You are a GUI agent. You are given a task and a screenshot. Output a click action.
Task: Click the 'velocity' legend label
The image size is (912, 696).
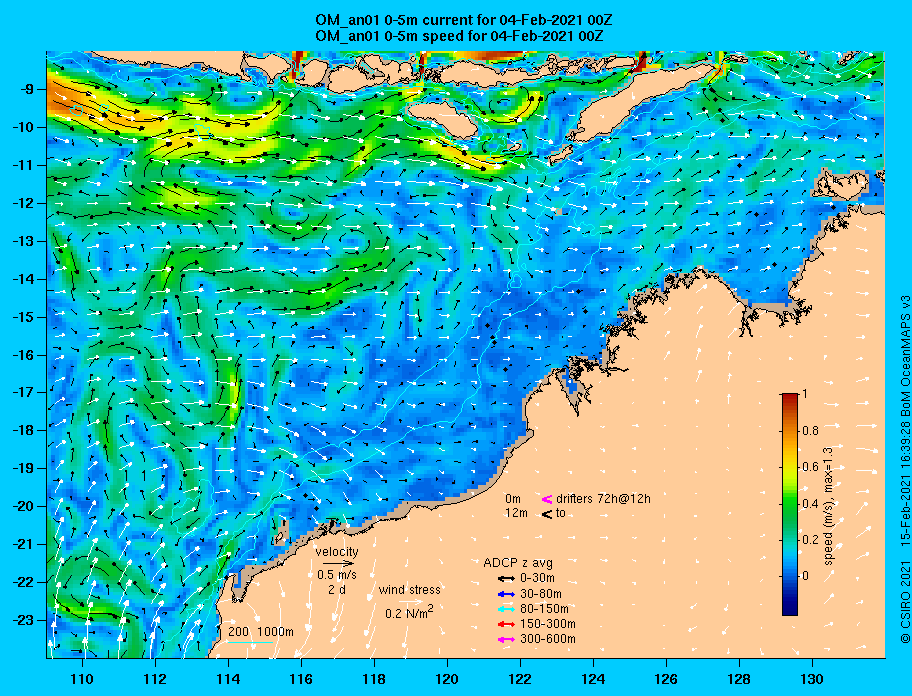pos(337,552)
